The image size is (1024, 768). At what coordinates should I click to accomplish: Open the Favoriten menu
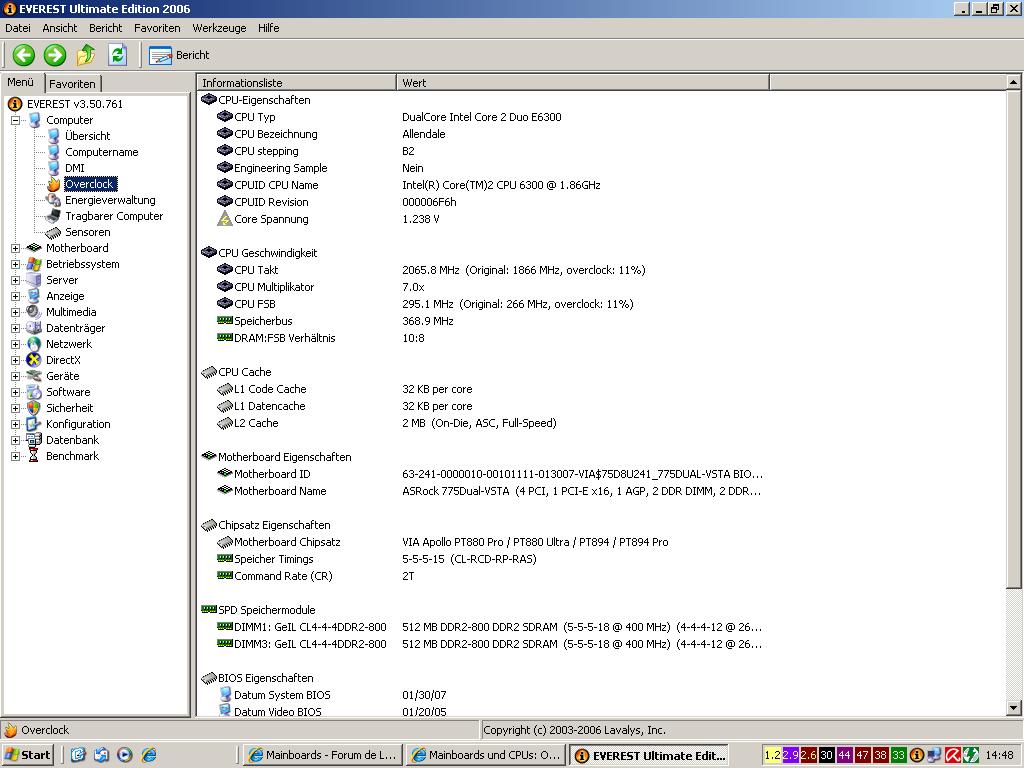(157, 28)
